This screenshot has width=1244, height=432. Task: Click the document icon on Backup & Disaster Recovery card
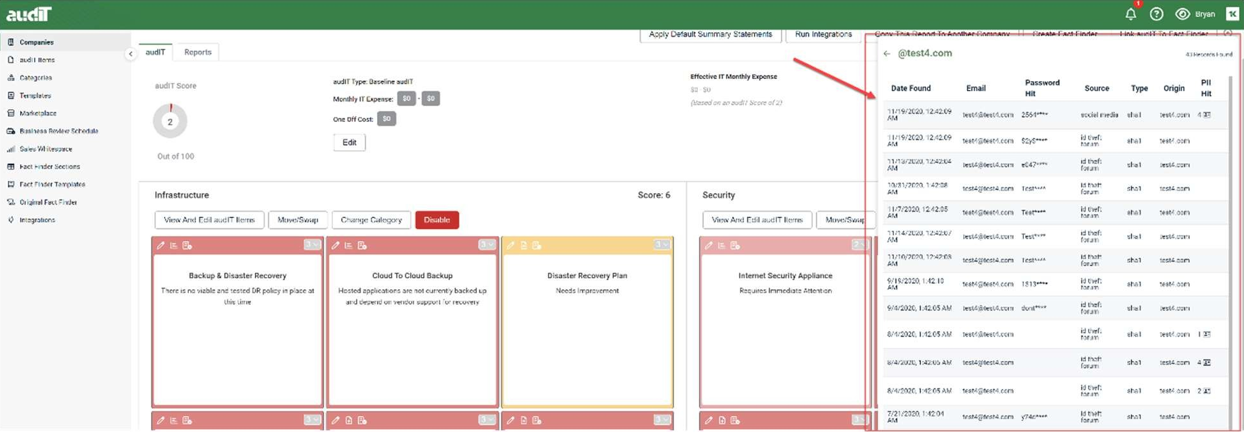tap(187, 245)
